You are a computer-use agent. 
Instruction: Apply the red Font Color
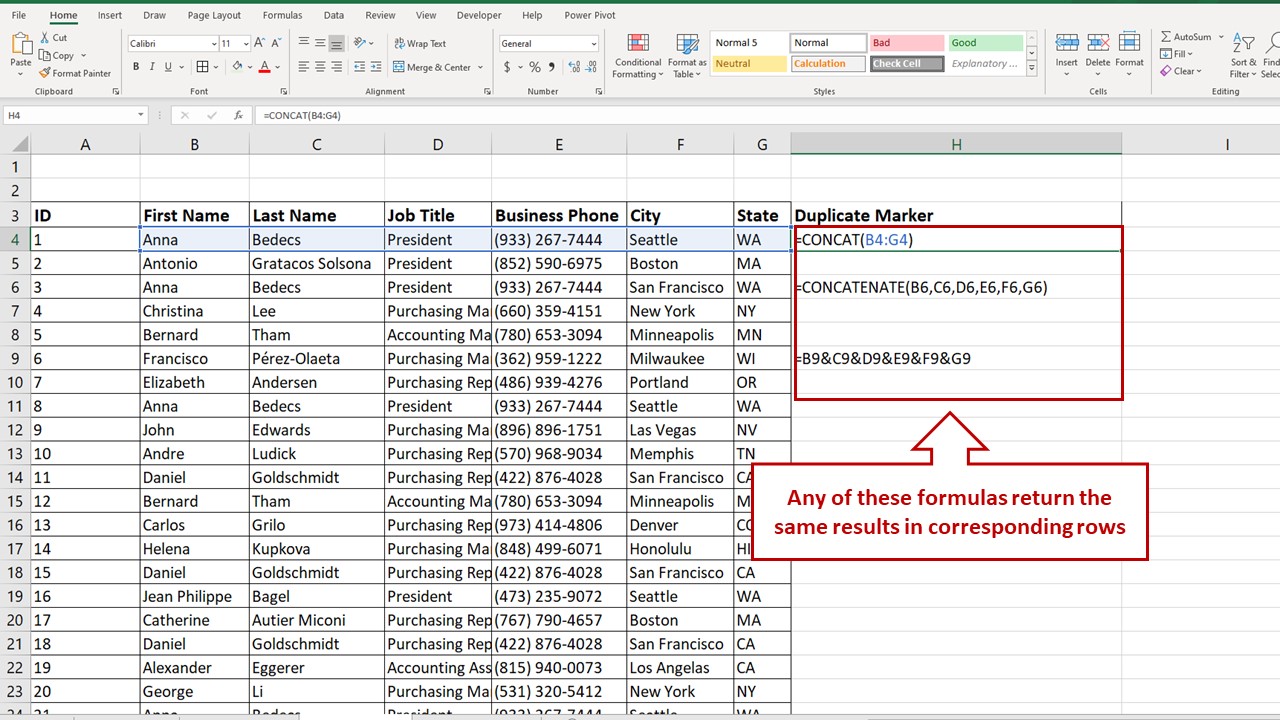264,67
